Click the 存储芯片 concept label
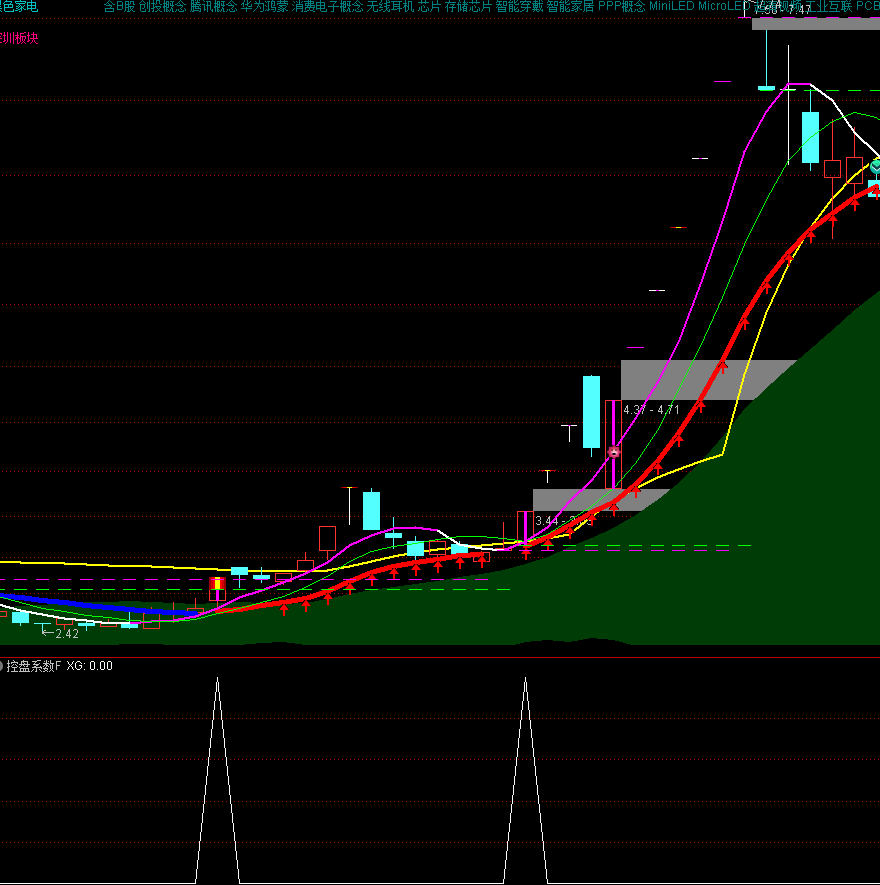Image resolution: width=880 pixels, height=885 pixels. tap(468, 6)
